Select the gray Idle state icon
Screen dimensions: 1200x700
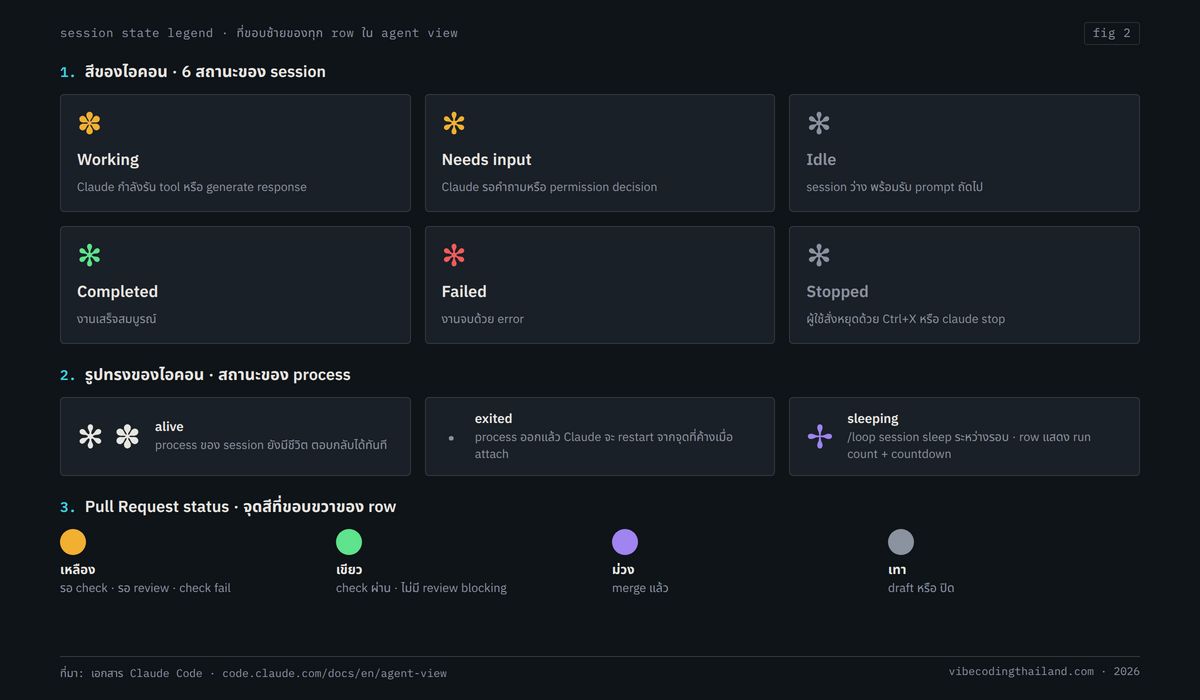pyautogui.click(x=819, y=123)
